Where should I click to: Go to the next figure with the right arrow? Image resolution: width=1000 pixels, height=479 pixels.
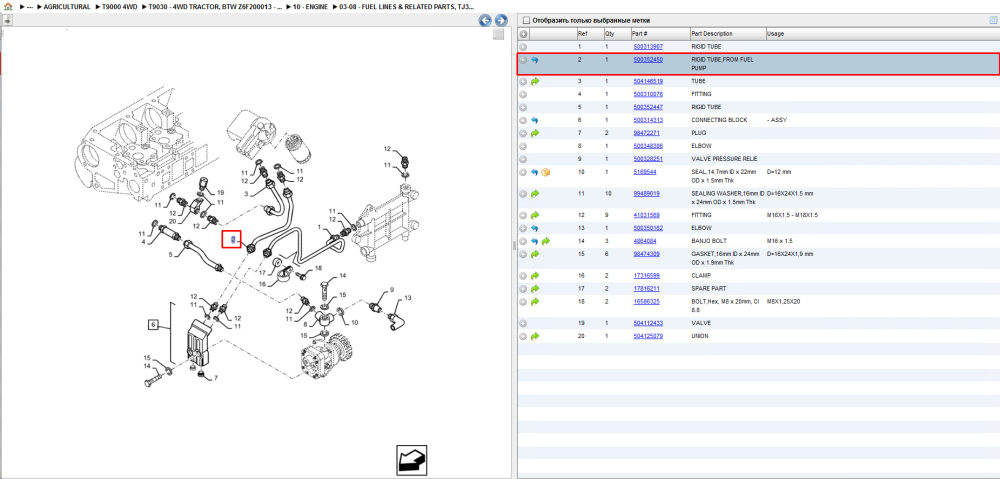501,20
